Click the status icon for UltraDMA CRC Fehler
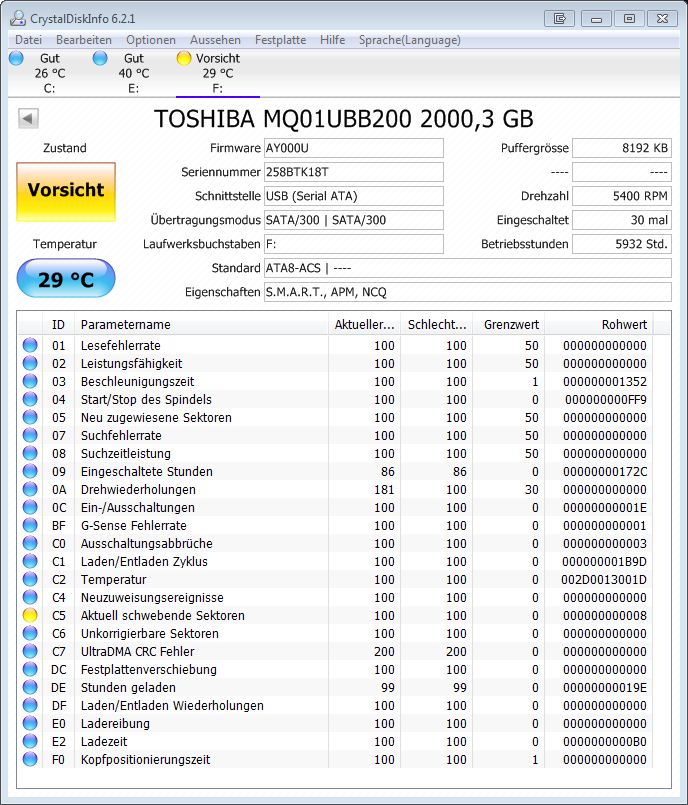 click(x=30, y=650)
